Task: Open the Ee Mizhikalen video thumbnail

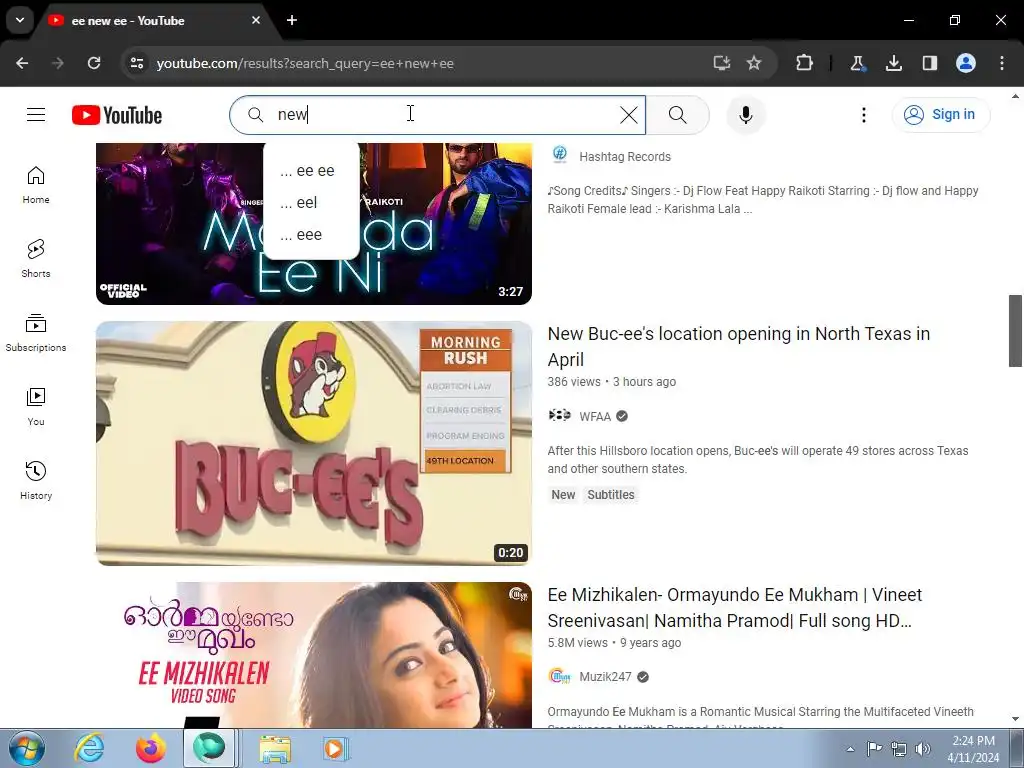Action: point(313,655)
